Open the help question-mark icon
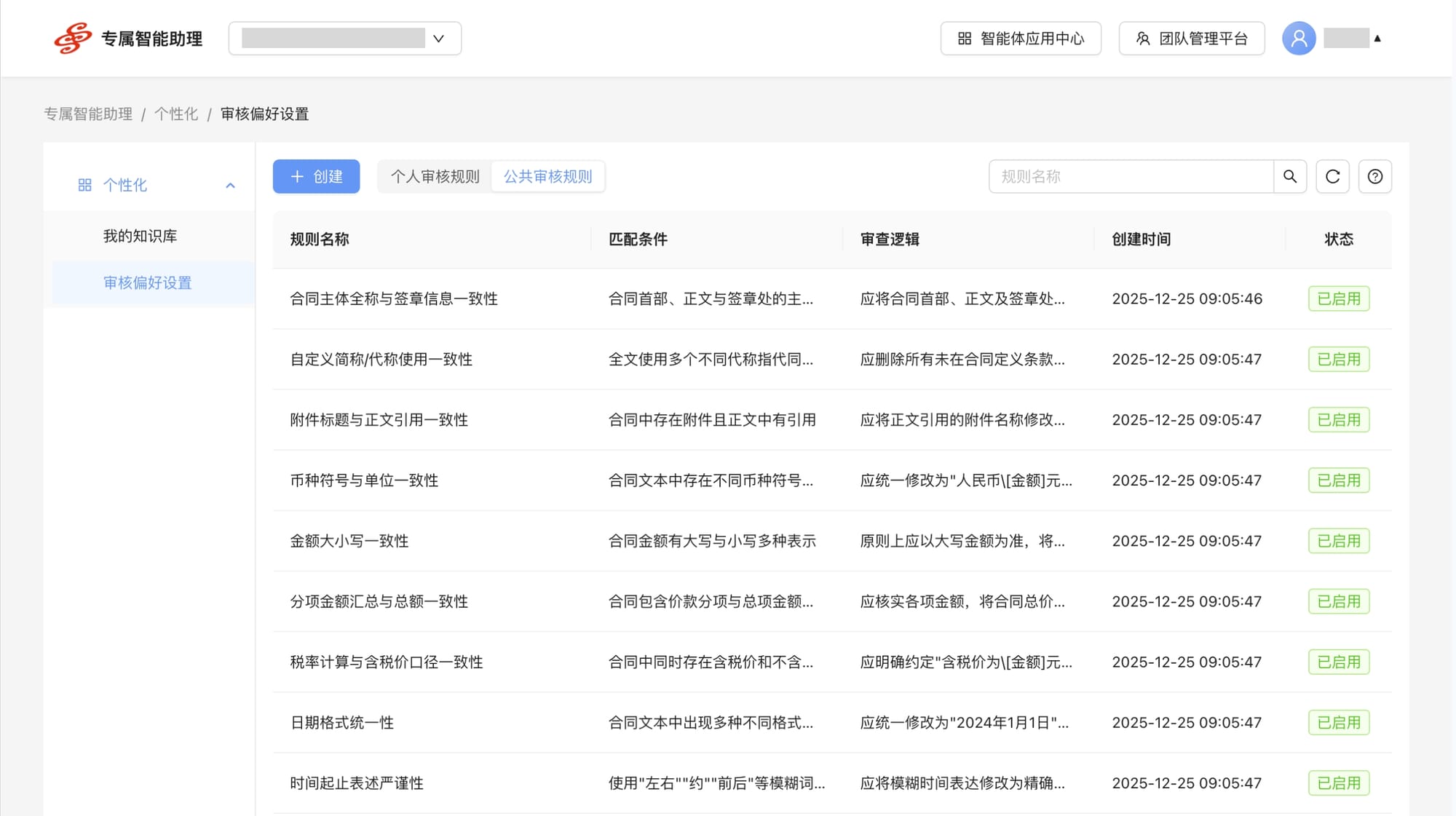Screen dimensions: 1456x816 [x=1374, y=176]
